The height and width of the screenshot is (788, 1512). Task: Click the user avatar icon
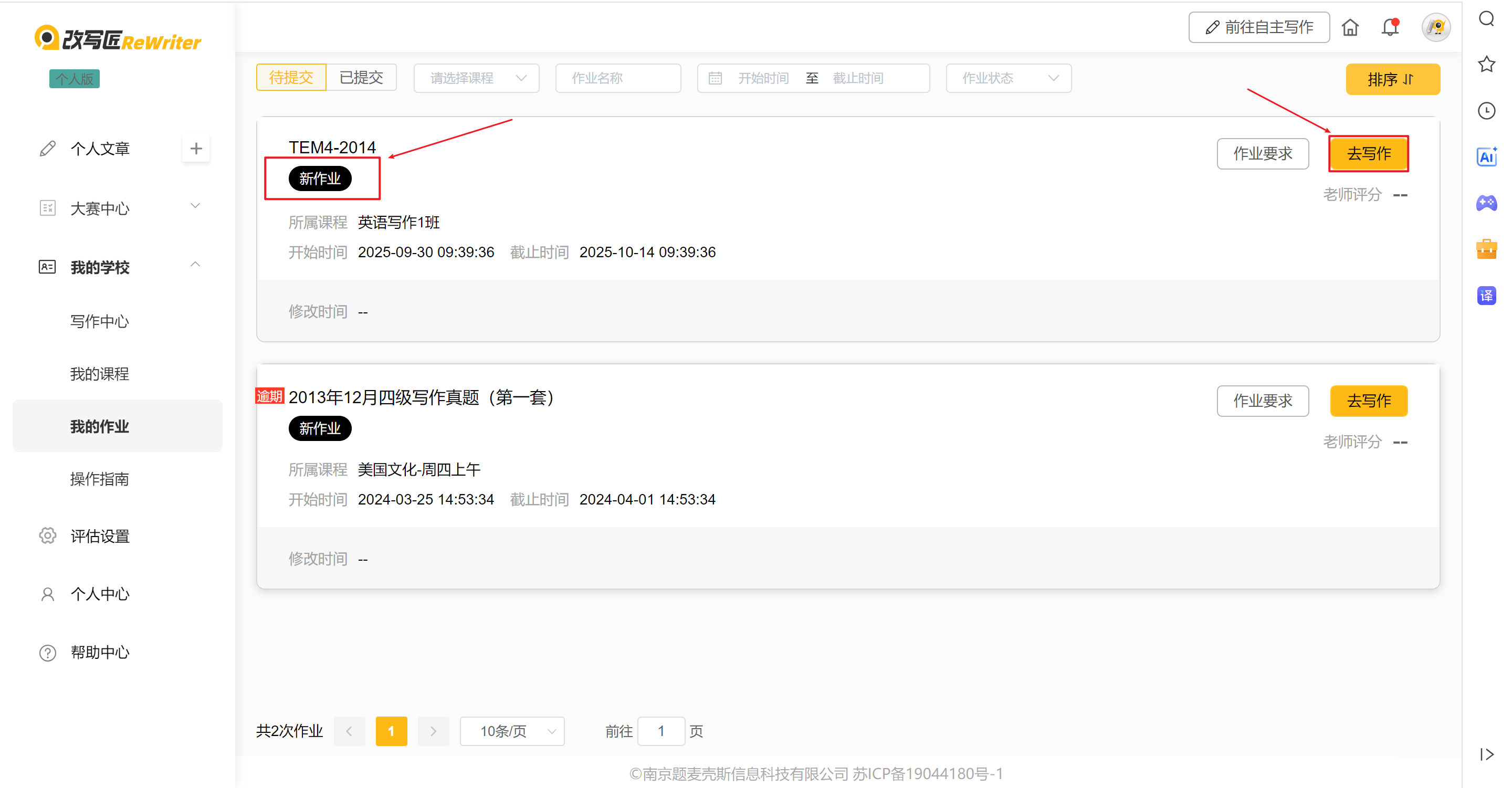pyautogui.click(x=1436, y=28)
